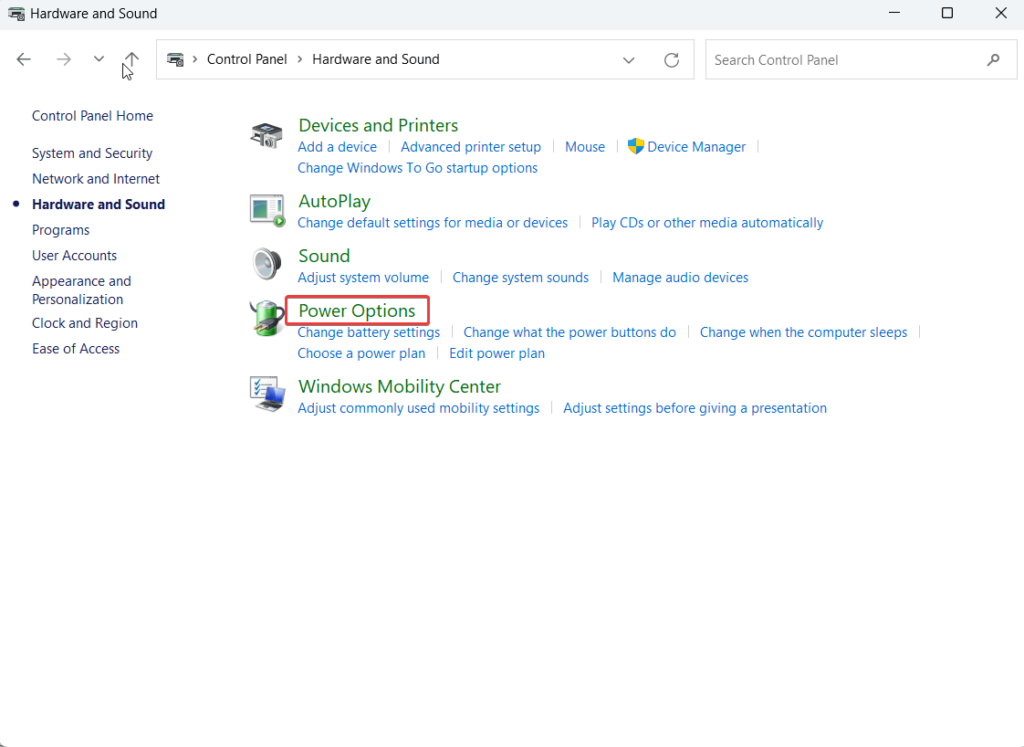Screen dimensions: 1024x747
Task: Go up one level with up arrow
Action: pyautogui.click(x=131, y=60)
